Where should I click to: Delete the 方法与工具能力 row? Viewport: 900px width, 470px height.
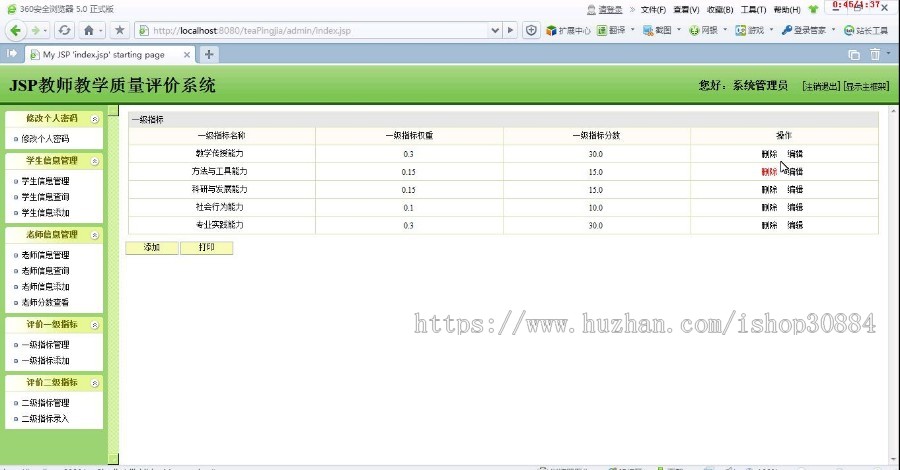(769, 172)
